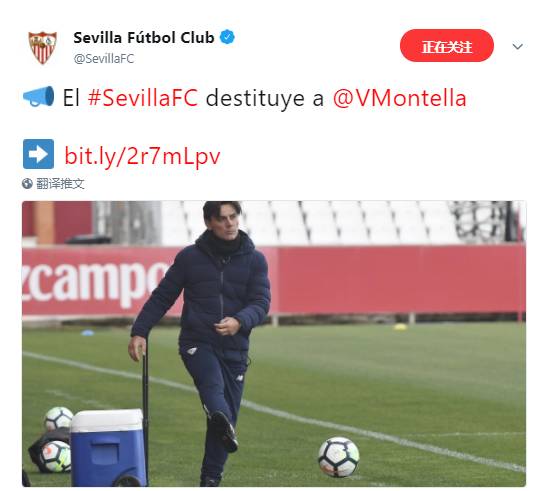Follow the bit.ly/2r7mLpv link
This screenshot has height=491, width=551.
(143, 156)
